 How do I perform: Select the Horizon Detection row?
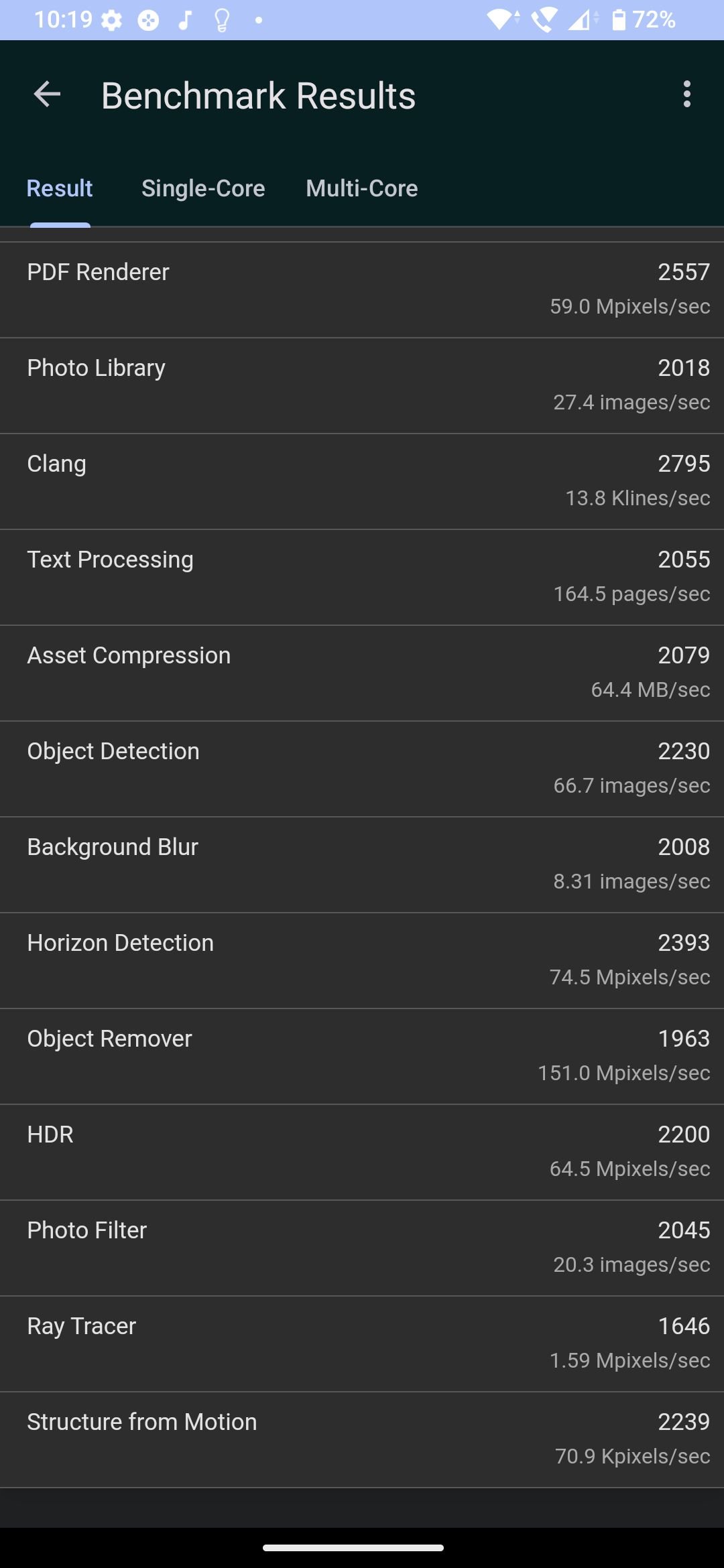click(362, 960)
